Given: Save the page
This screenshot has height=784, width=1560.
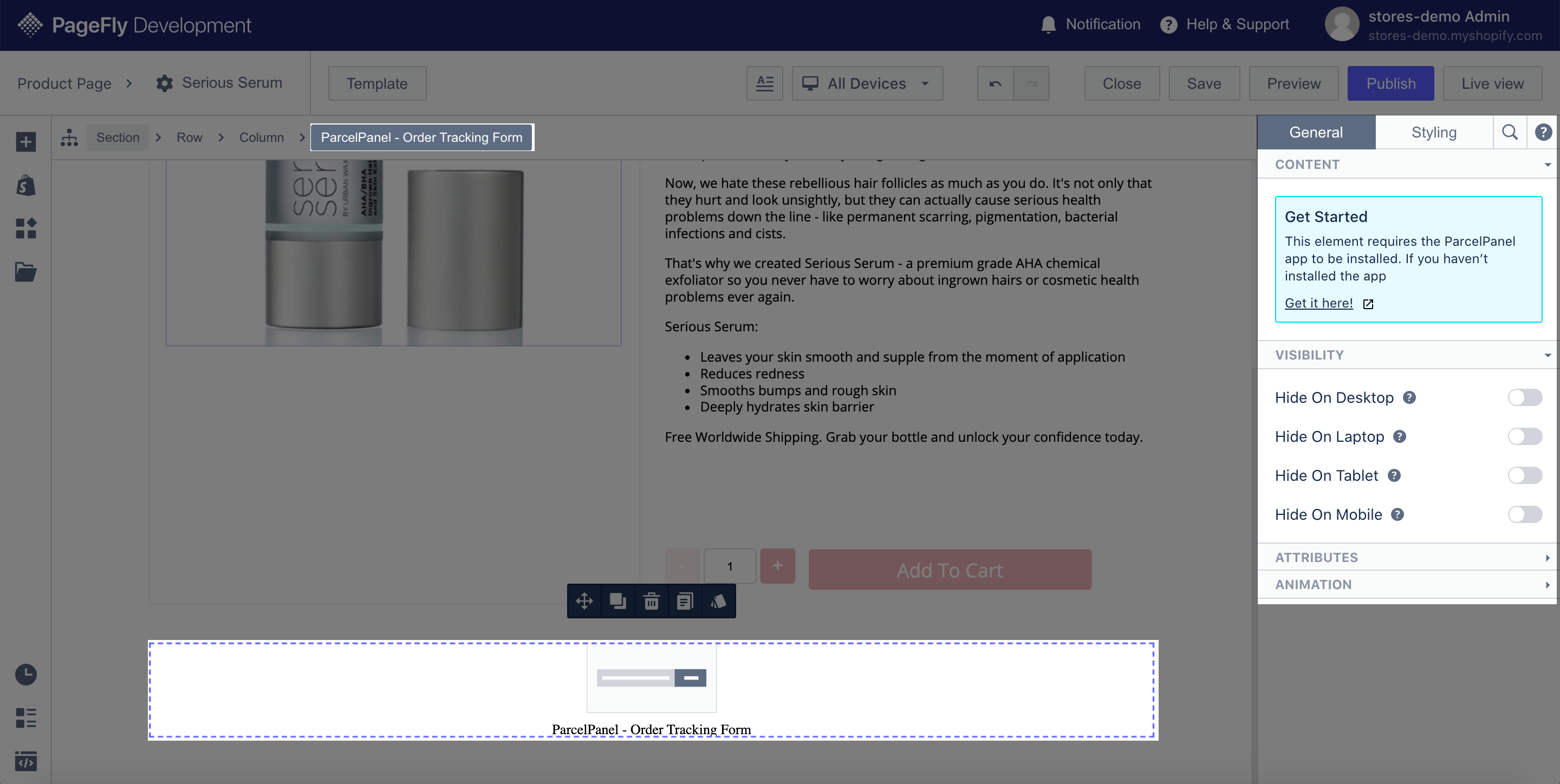Looking at the screenshot, I should tap(1204, 83).
